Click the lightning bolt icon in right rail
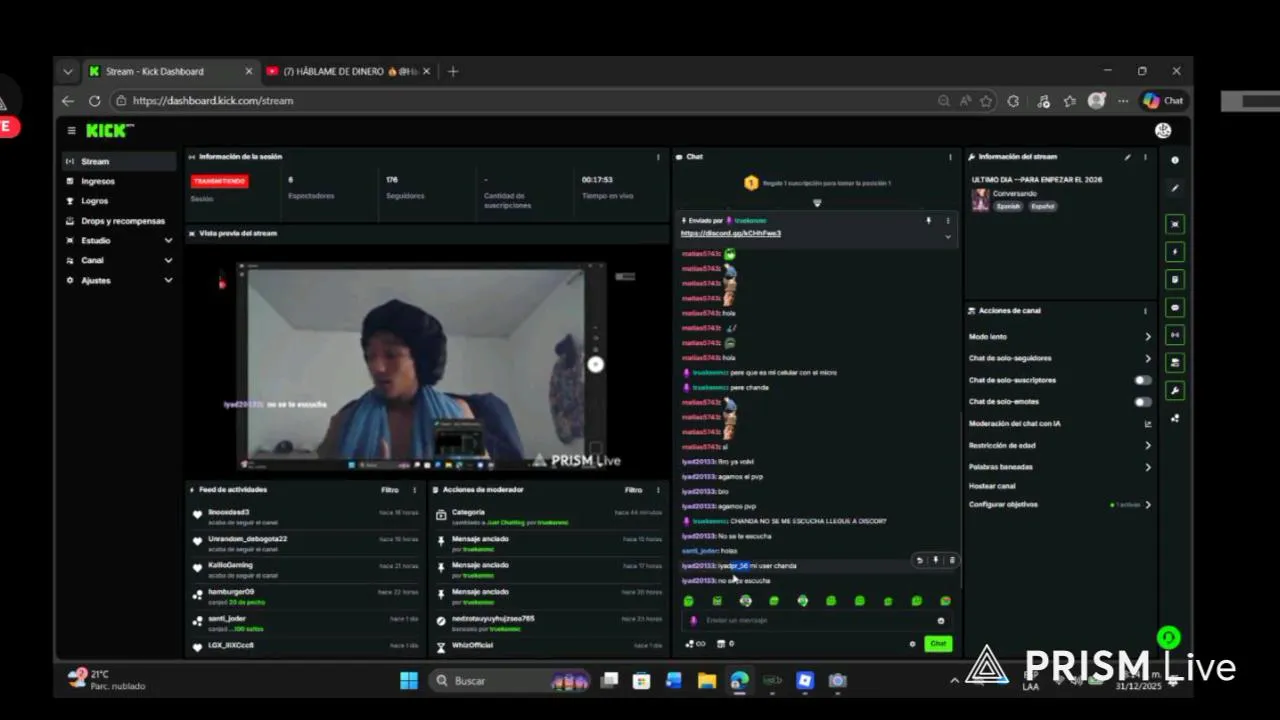Viewport: 1280px width, 720px height. (1175, 252)
